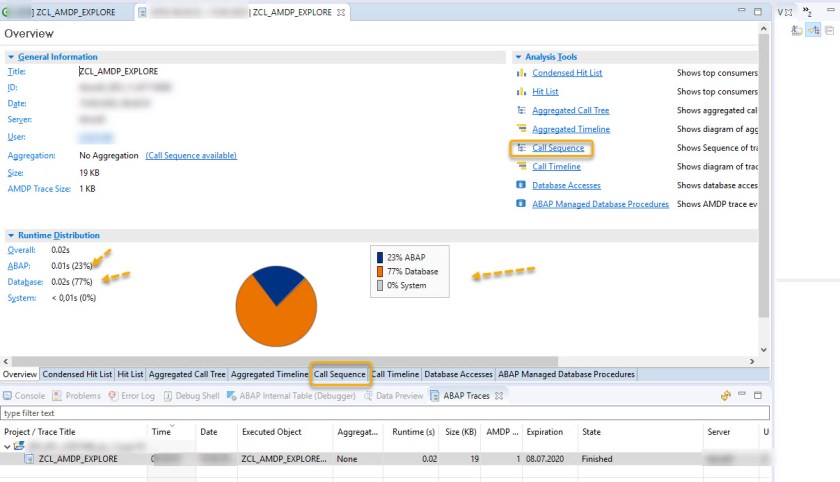
Task: Sort by the Time column header
Action: click(171, 432)
